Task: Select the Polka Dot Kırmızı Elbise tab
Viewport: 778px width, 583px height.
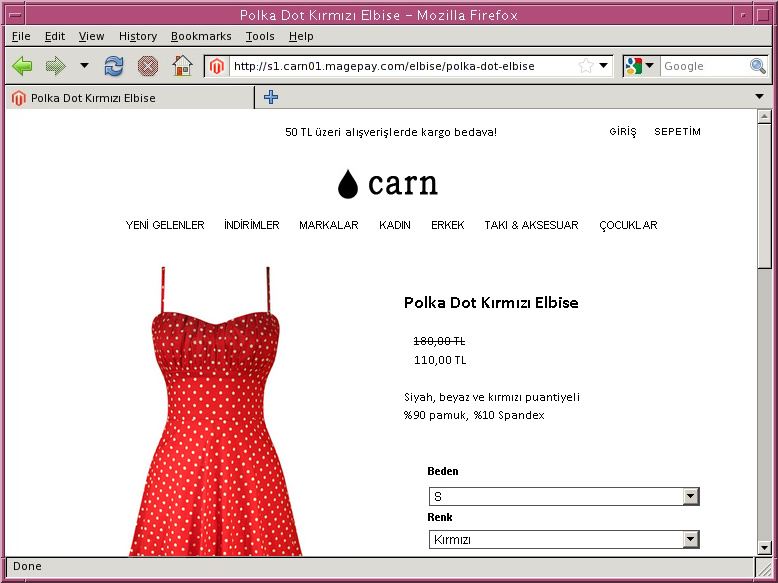Action: [x=130, y=98]
